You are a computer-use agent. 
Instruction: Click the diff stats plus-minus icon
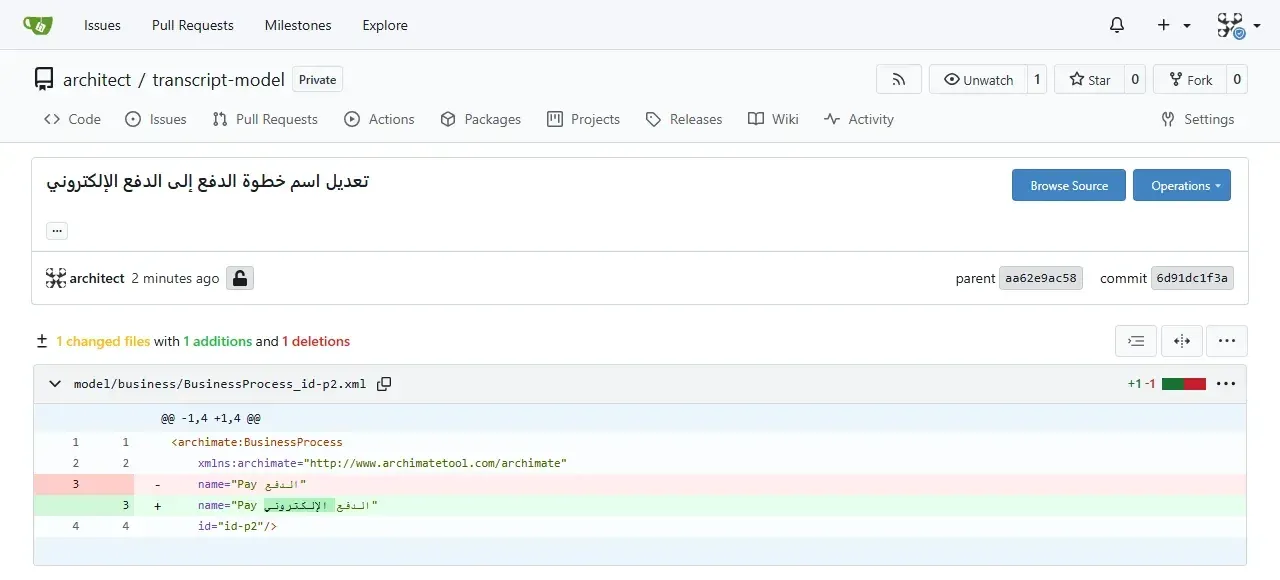42,341
